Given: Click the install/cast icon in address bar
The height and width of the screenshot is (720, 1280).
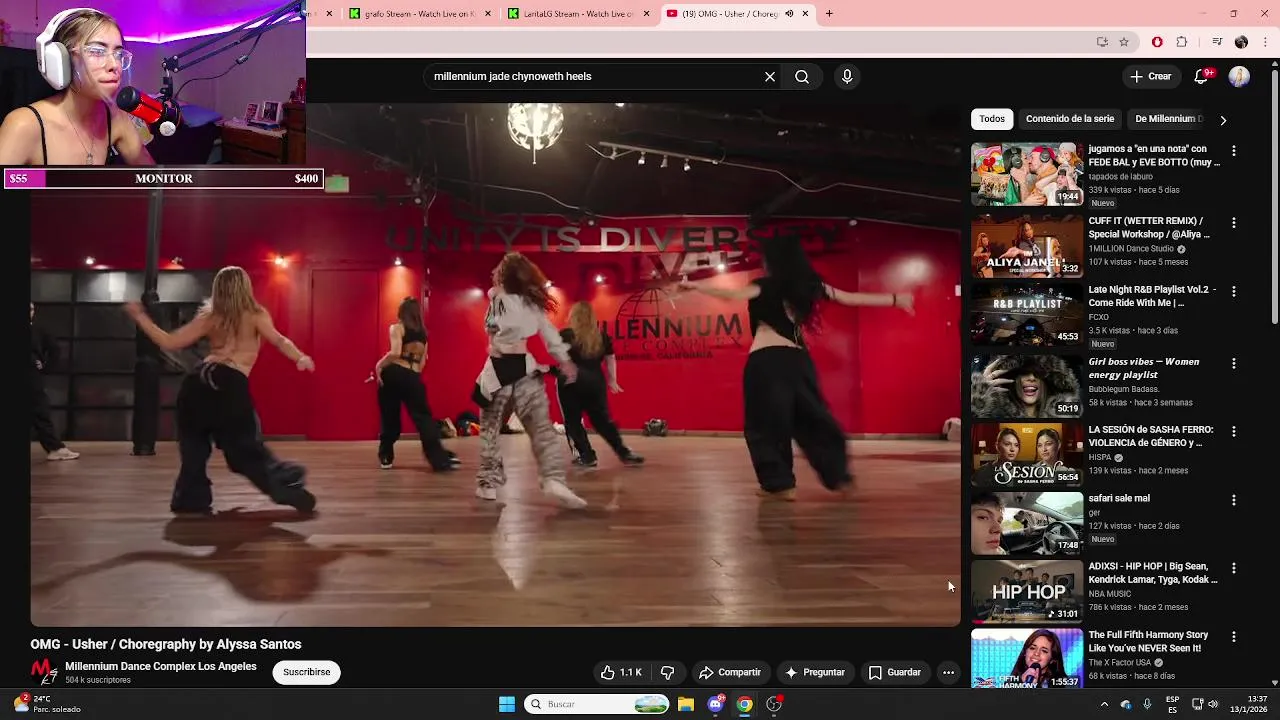Looking at the screenshot, I should (1102, 42).
